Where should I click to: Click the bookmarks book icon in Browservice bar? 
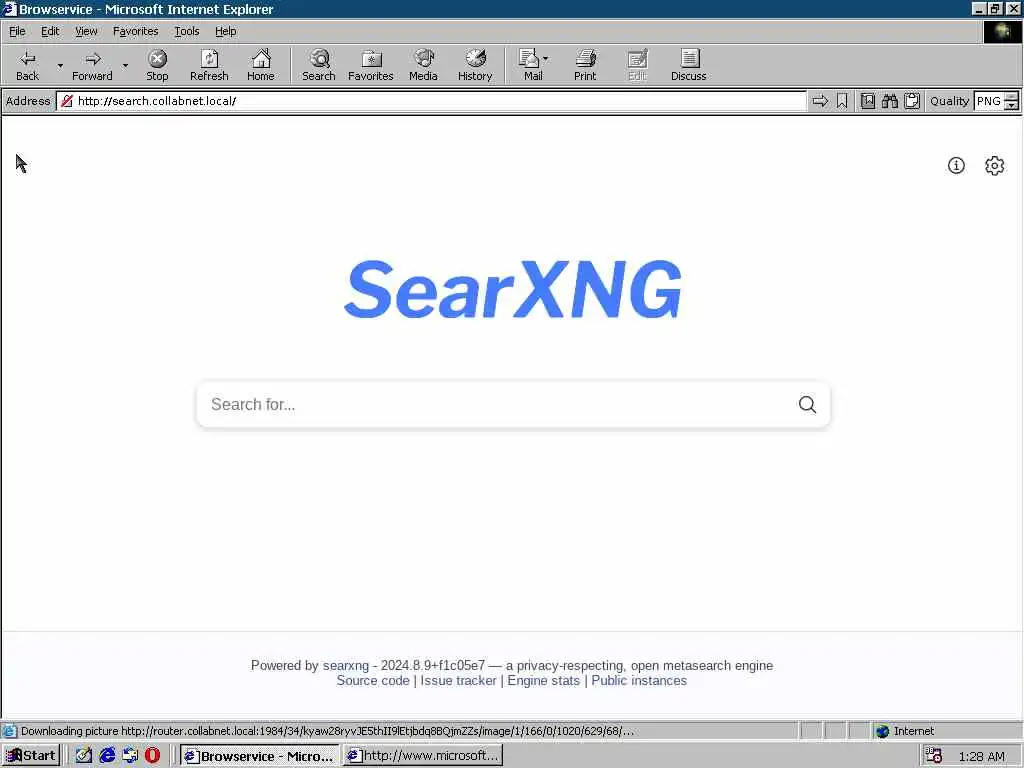pyautogui.click(x=868, y=101)
